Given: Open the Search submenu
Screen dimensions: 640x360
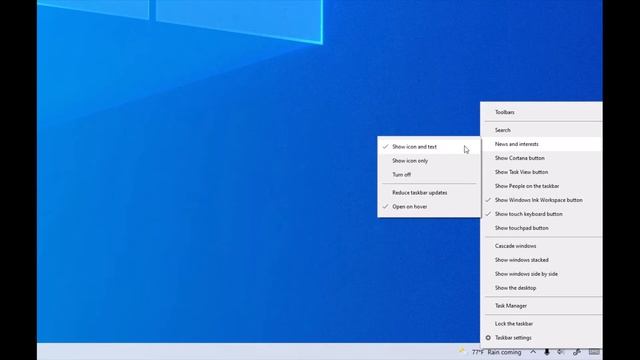Looking at the screenshot, I should click(x=542, y=130).
